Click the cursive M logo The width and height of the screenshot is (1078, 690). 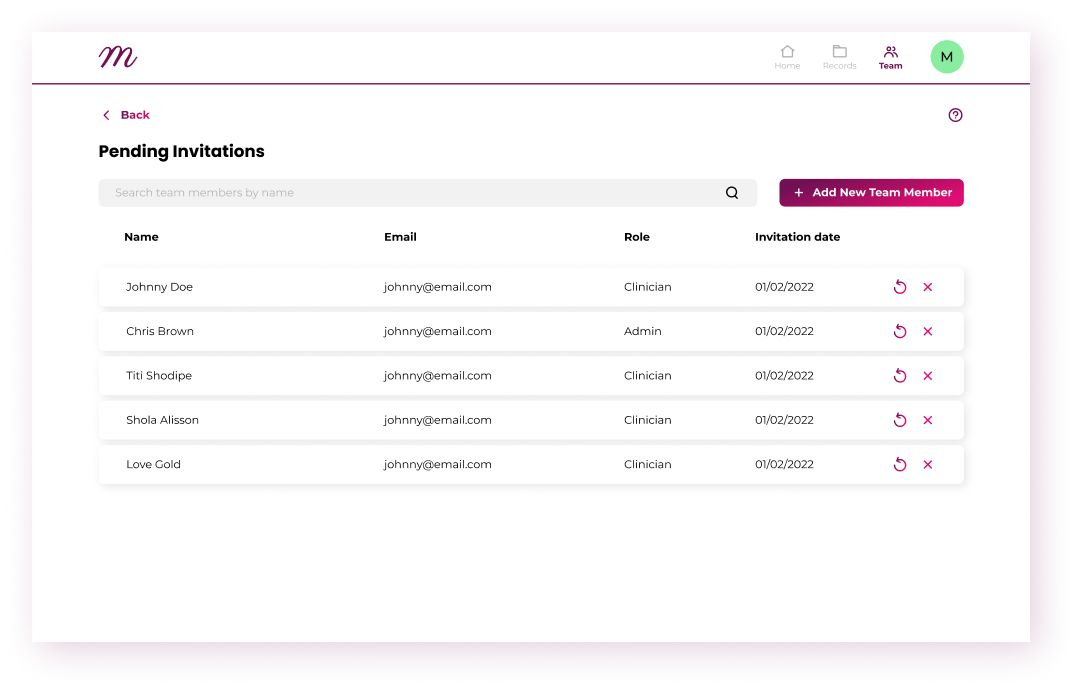tap(118, 56)
